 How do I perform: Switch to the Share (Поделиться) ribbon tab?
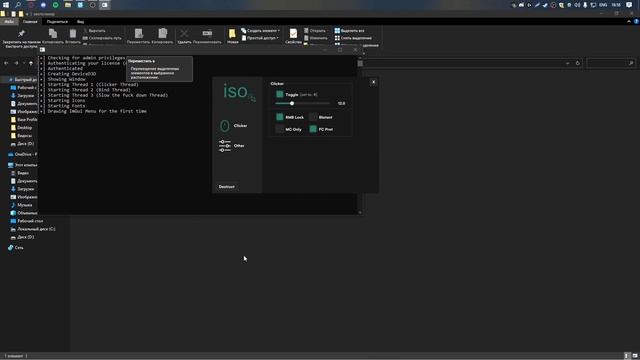point(57,22)
